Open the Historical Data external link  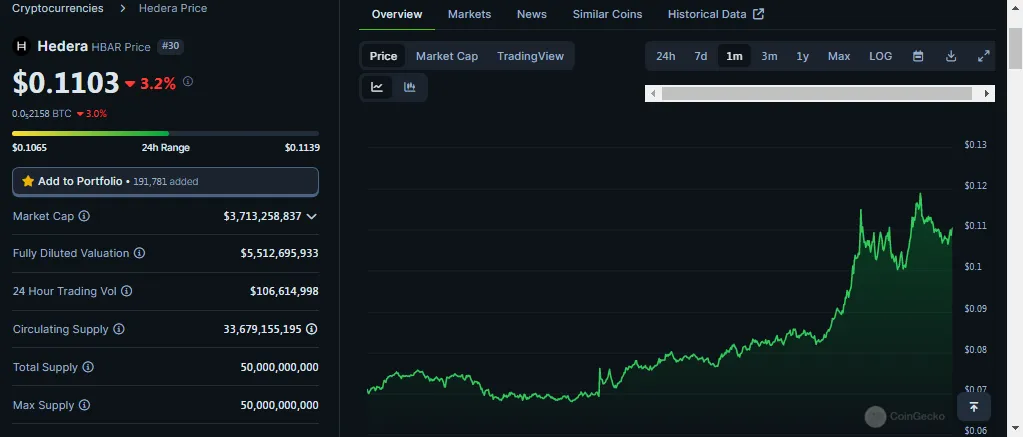point(716,14)
